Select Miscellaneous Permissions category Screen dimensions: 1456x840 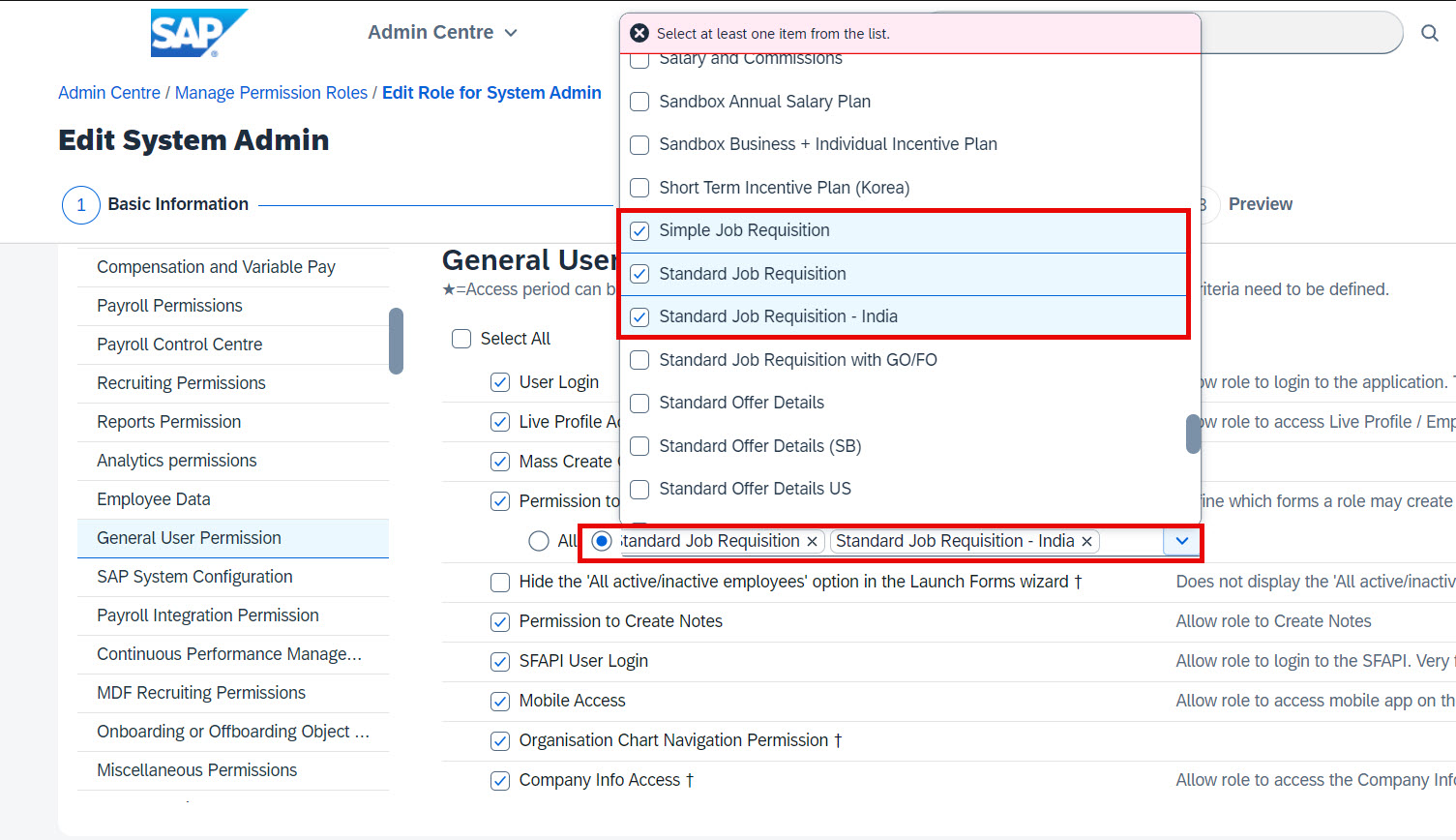[233, 770]
